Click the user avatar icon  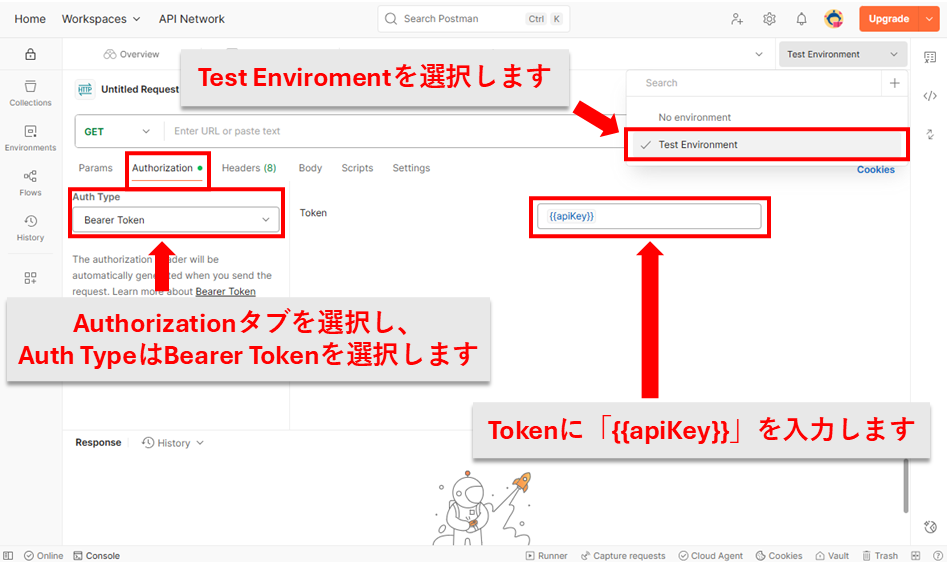pyautogui.click(x=834, y=19)
